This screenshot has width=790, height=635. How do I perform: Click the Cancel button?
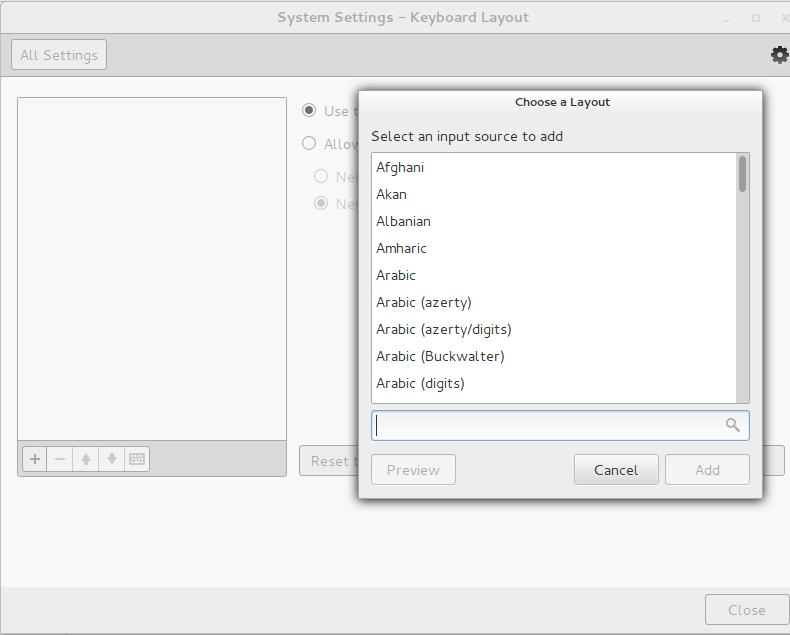pos(616,470)
